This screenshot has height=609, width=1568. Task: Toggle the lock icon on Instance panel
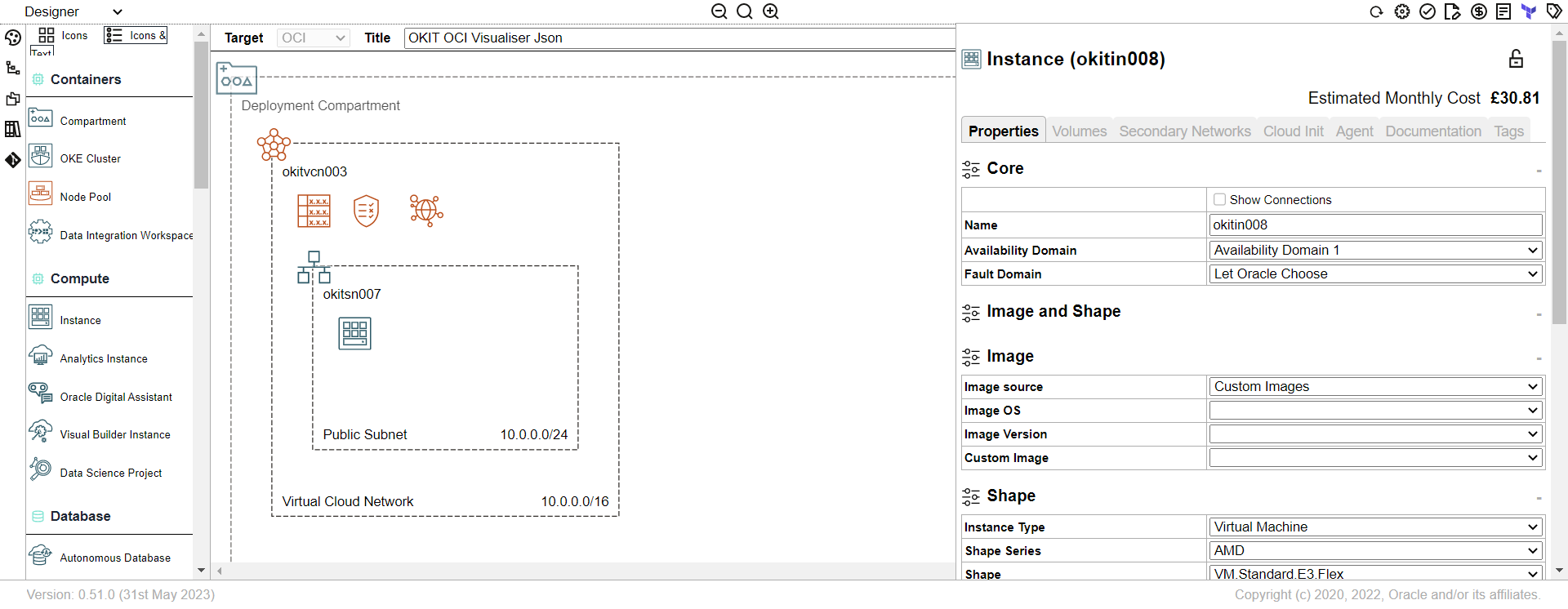[x=1516, y=59]
